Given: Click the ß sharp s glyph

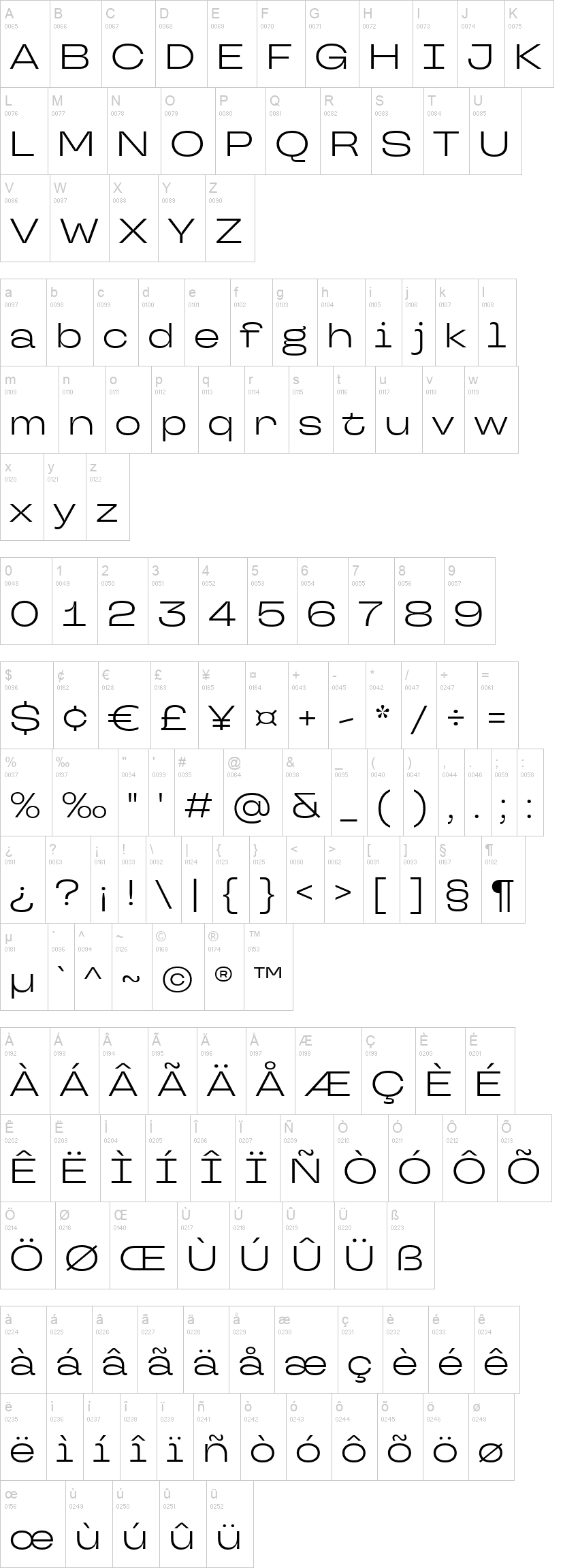Looking at the screenshot, I should (410, 1257).
